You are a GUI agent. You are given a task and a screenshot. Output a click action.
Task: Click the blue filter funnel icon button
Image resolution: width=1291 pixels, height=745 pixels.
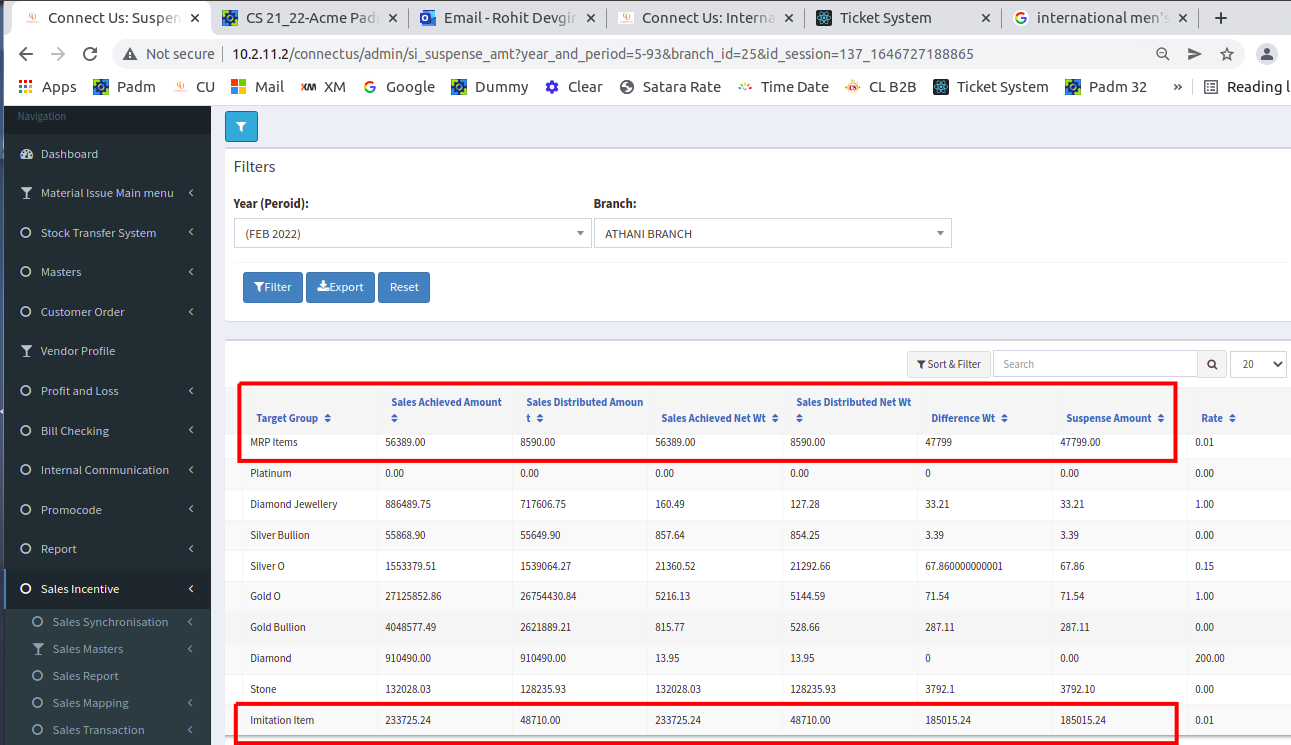(242, 127)
